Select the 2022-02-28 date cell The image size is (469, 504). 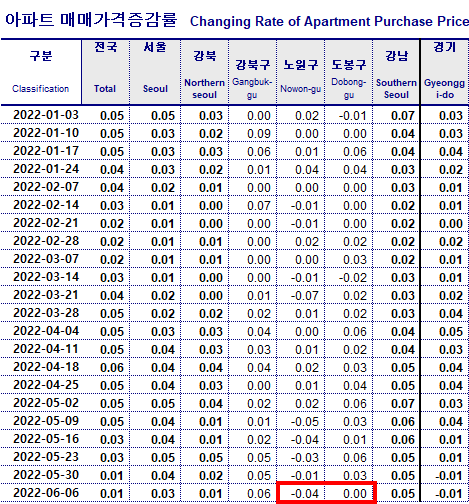pos(46,241)
